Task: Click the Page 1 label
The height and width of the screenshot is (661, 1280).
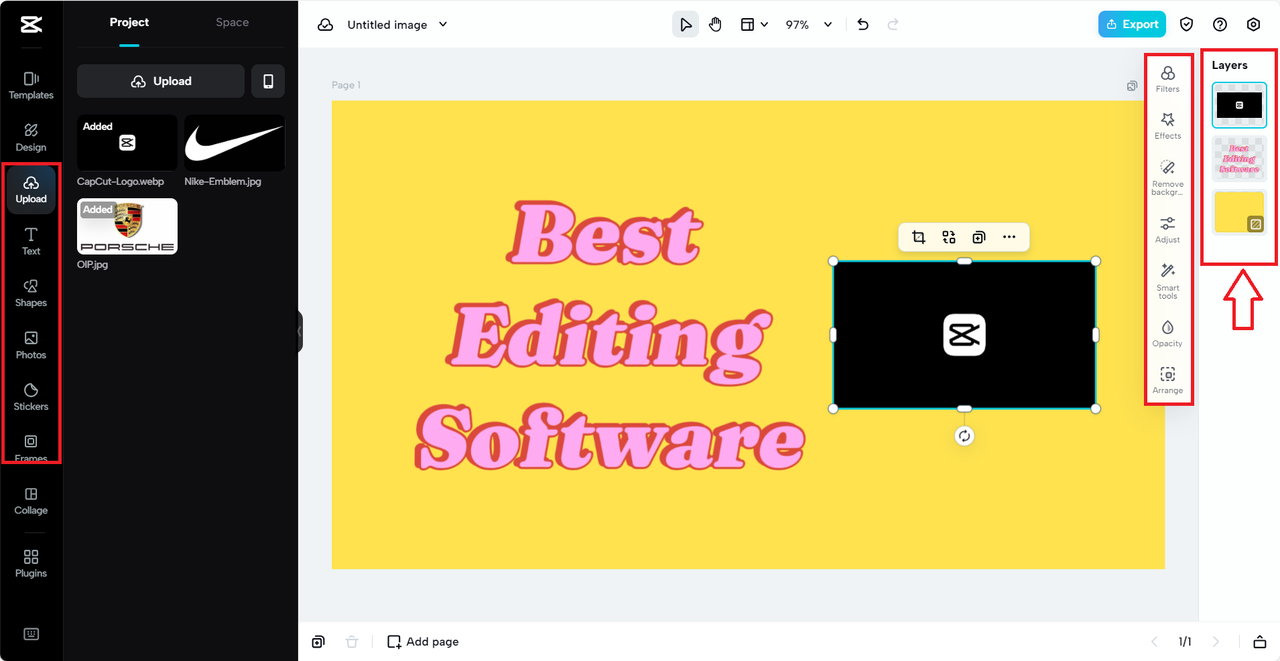Action: 346,85
